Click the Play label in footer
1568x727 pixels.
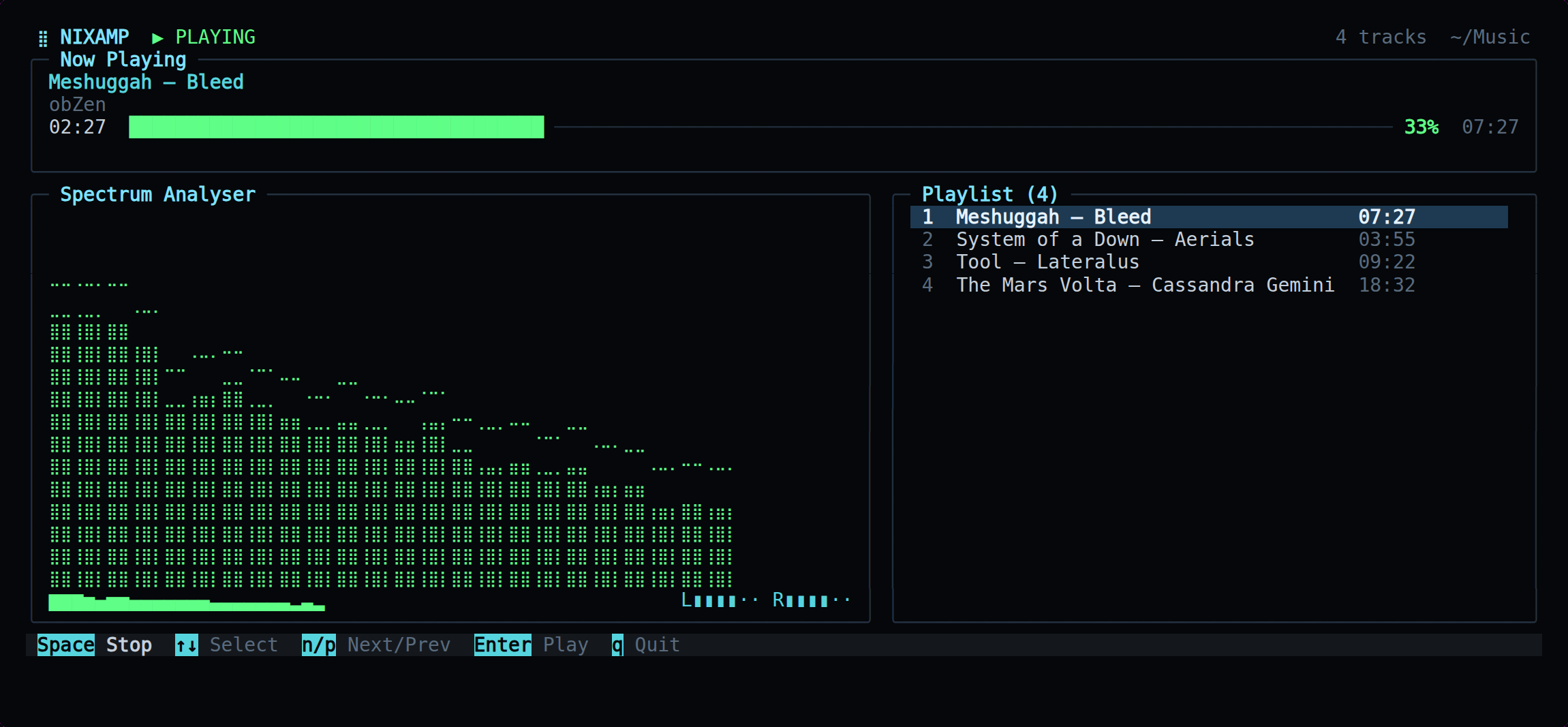(x=565, y=645)
